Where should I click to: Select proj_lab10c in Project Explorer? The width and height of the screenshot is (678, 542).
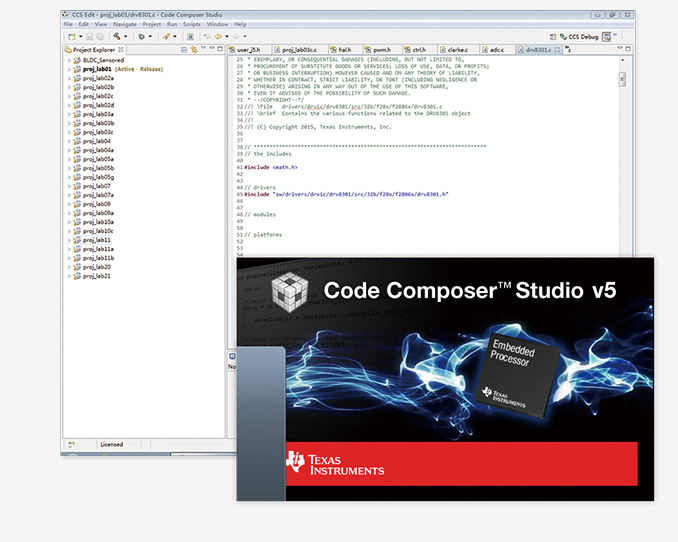(98, 231)
